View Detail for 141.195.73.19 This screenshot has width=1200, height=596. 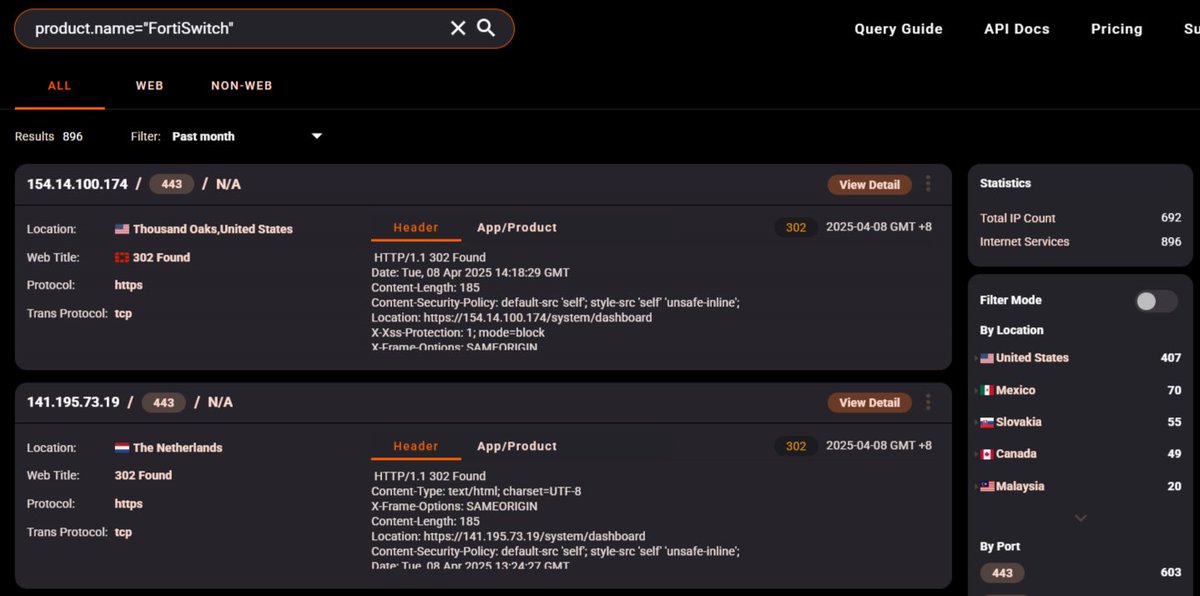(x=869, y=403)
